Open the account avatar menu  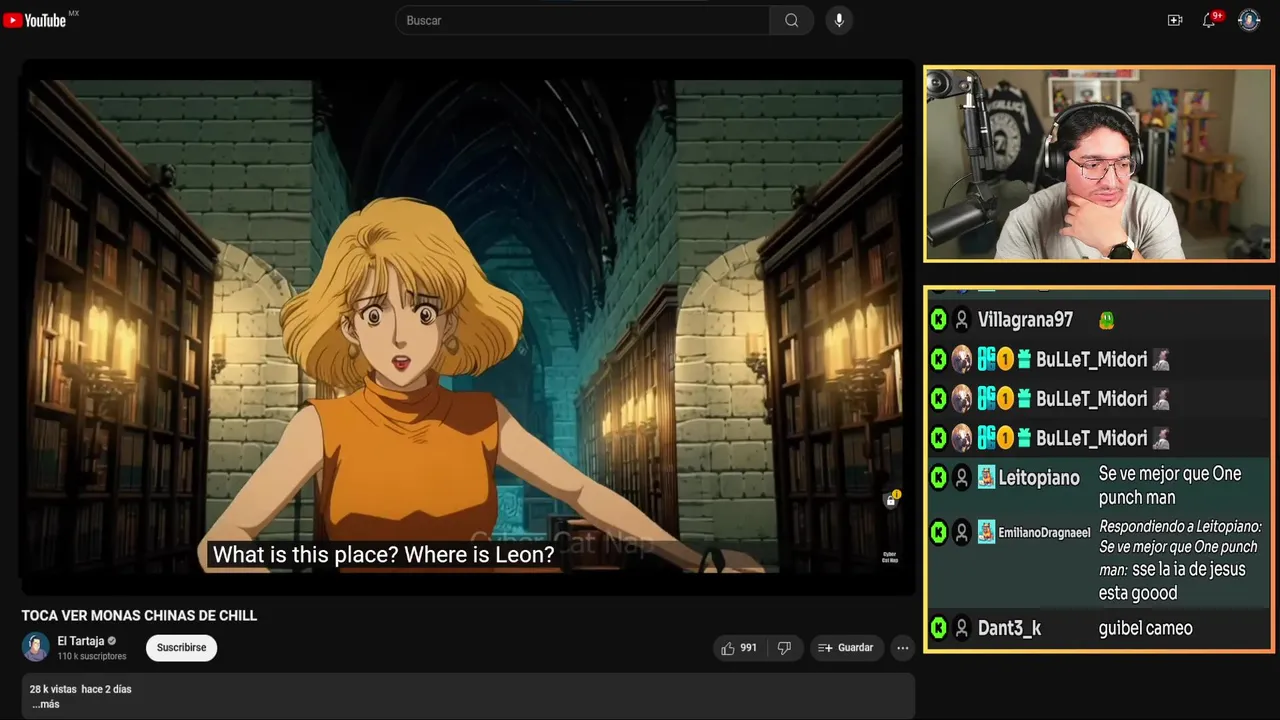(1249, 20)
